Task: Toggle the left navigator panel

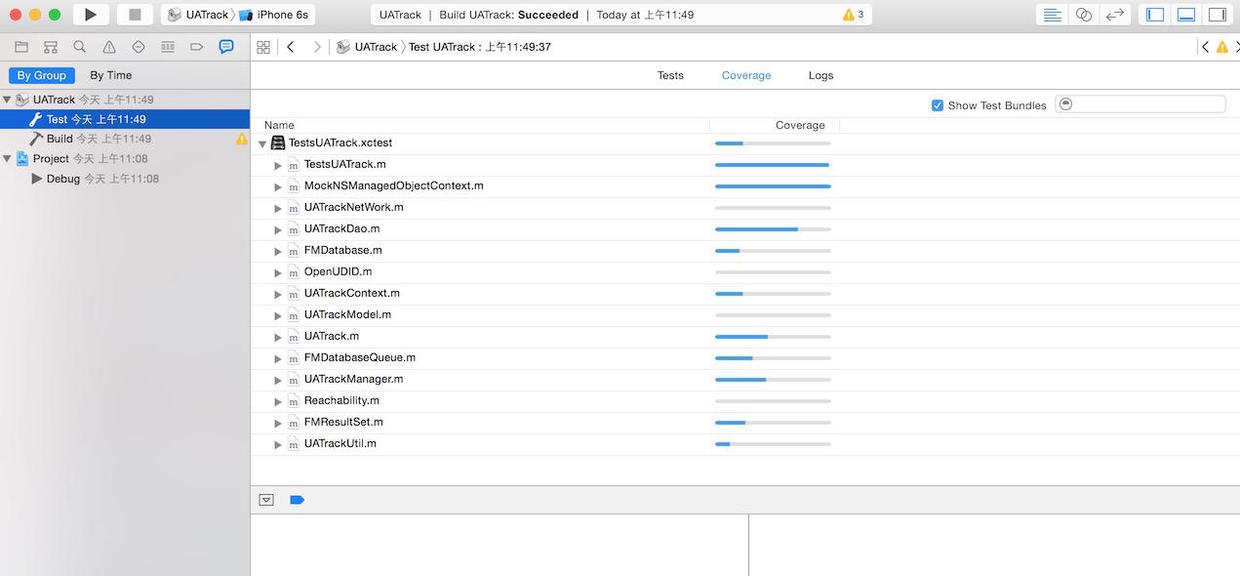Action: 1155,15
